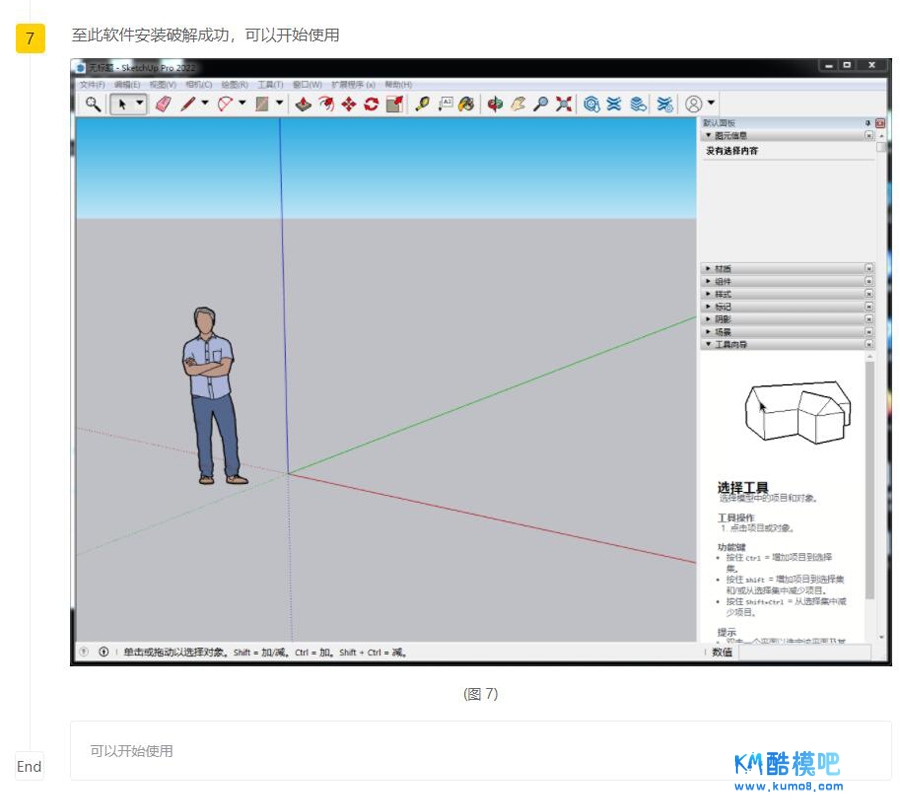Click the leftmost status bar circle icon
The image size is (900, 810).
pos(84,652)
